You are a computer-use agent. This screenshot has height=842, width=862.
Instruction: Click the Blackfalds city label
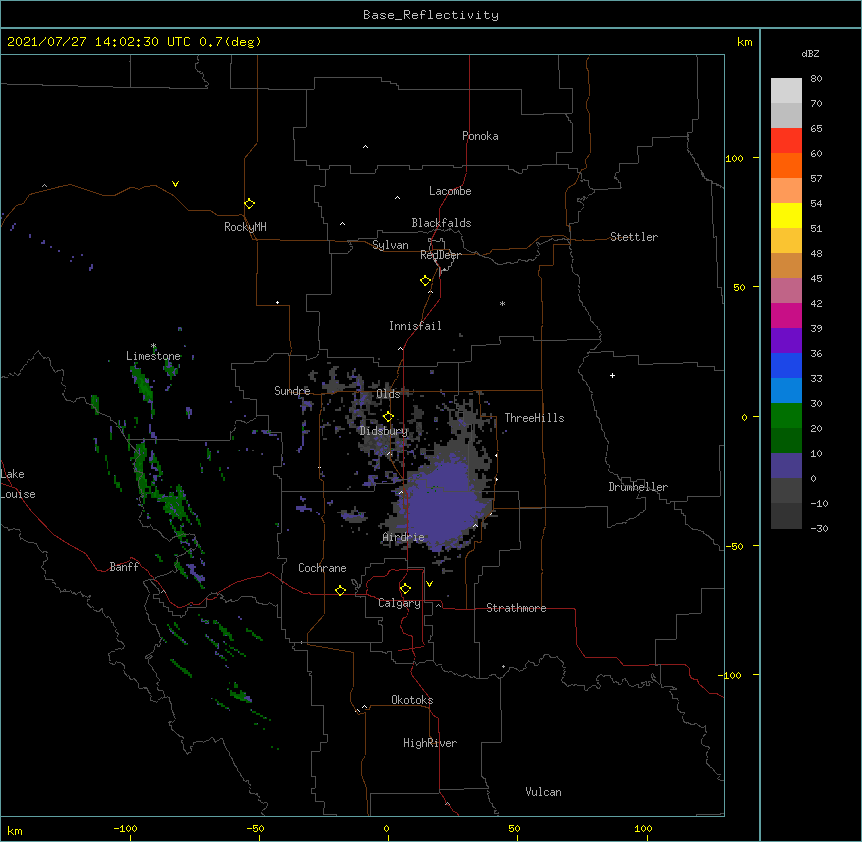[441, 223]
